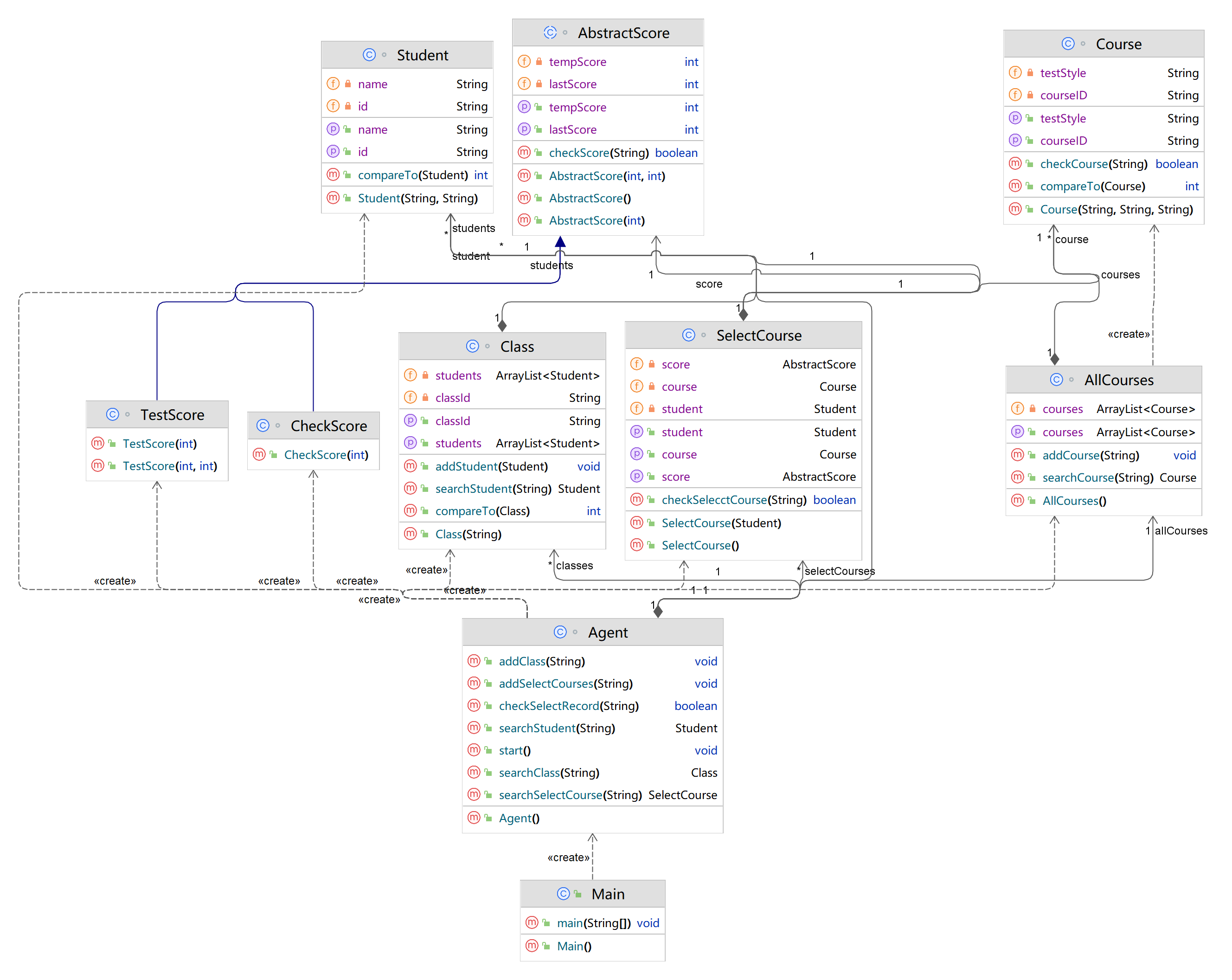The height and width of the screenshot is (980, 1232).
Task: Select the compareTo(Student) method row
Action: coord(412,175)
